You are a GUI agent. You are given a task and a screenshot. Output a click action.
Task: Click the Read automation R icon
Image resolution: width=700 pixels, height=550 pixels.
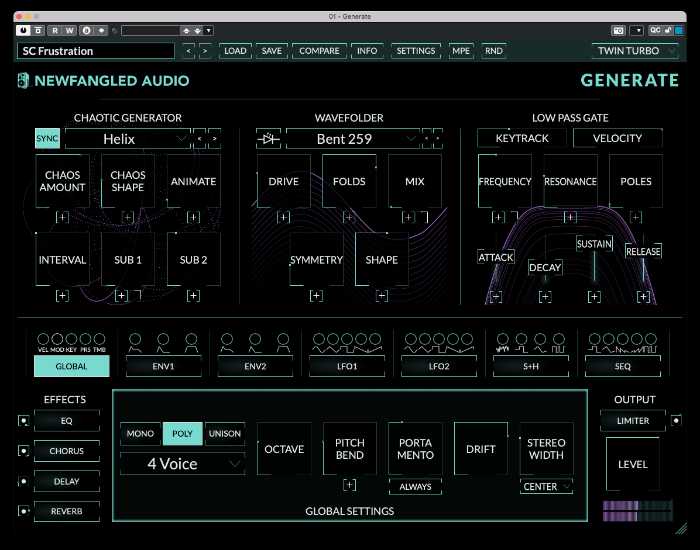(x=55, y=30)
